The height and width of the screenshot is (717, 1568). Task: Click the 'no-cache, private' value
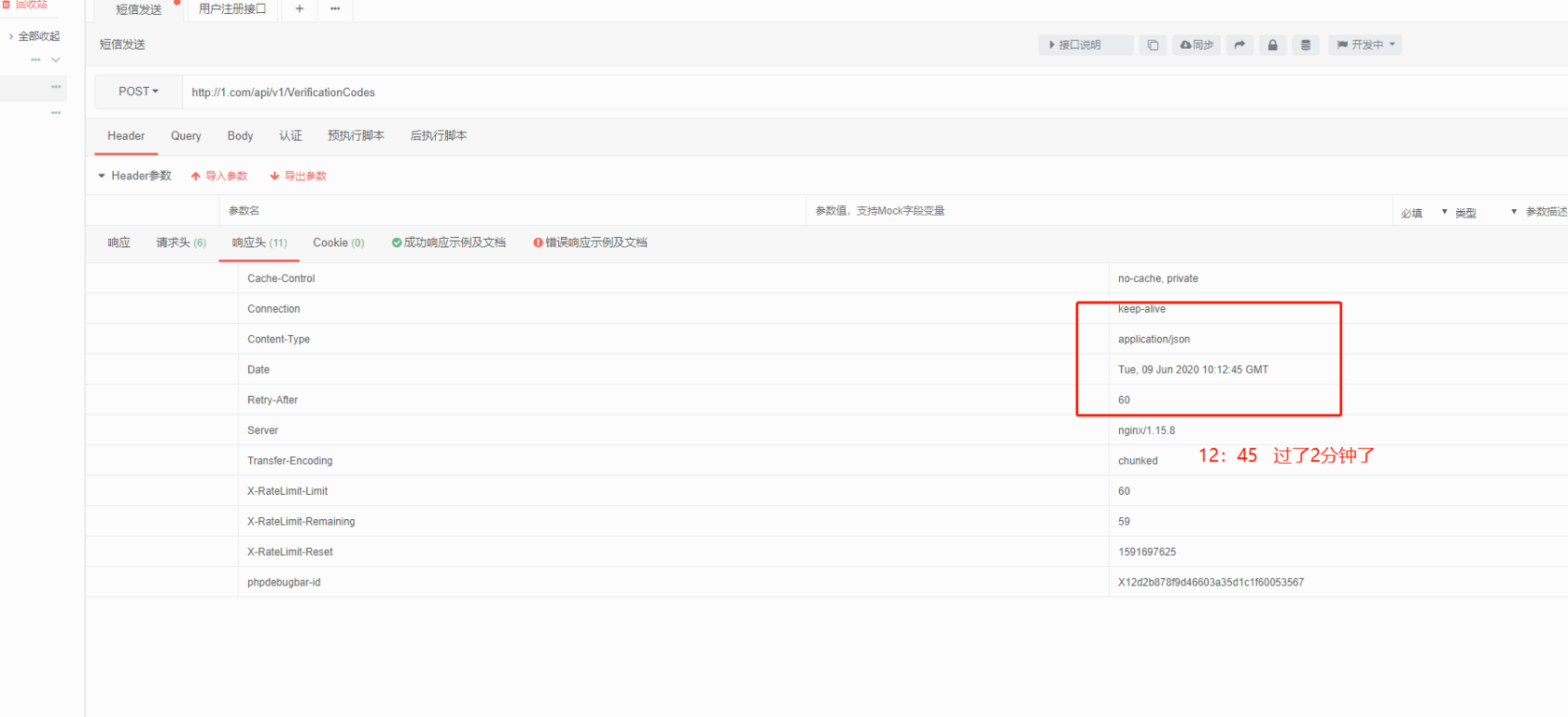click(x=1158, y=278)
